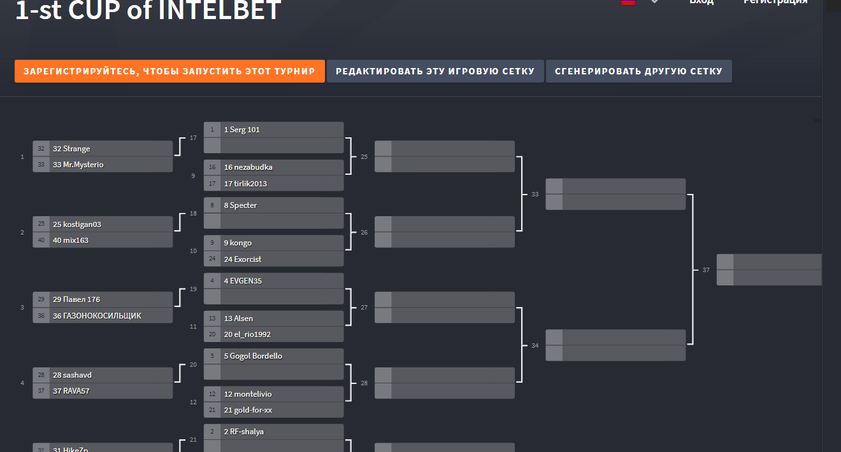Viewport: 841px width, 452px height.
Task: Click the vertical scrollbar on right edge
Action: pyautogui.click(x=832, y=226)
